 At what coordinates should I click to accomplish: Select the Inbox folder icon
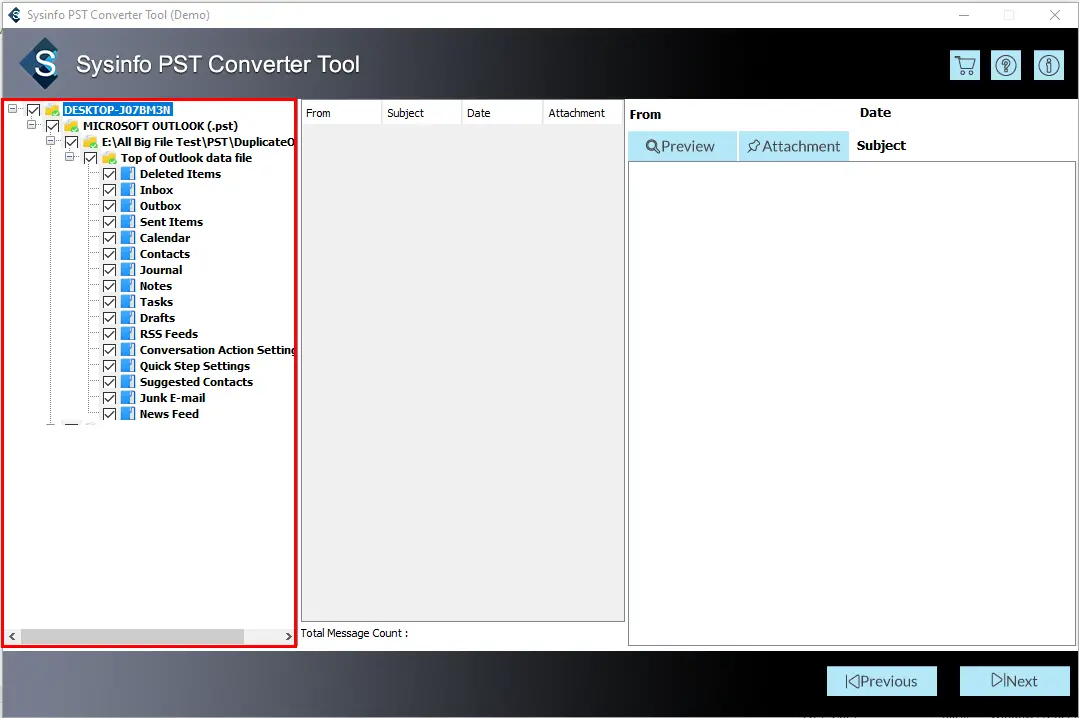(x=128, y=190)
